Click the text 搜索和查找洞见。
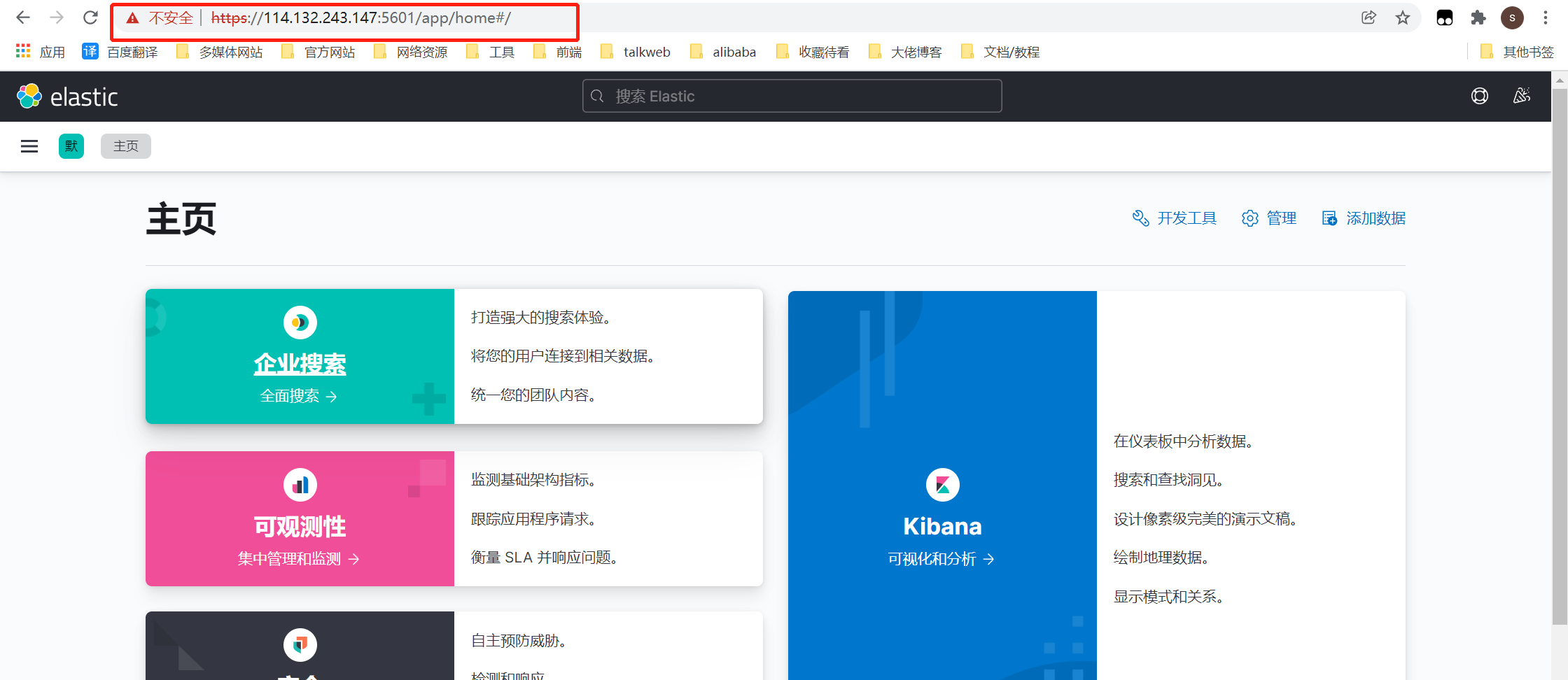The width and height of the screenshot is (1568, 680). point(1171,480)
